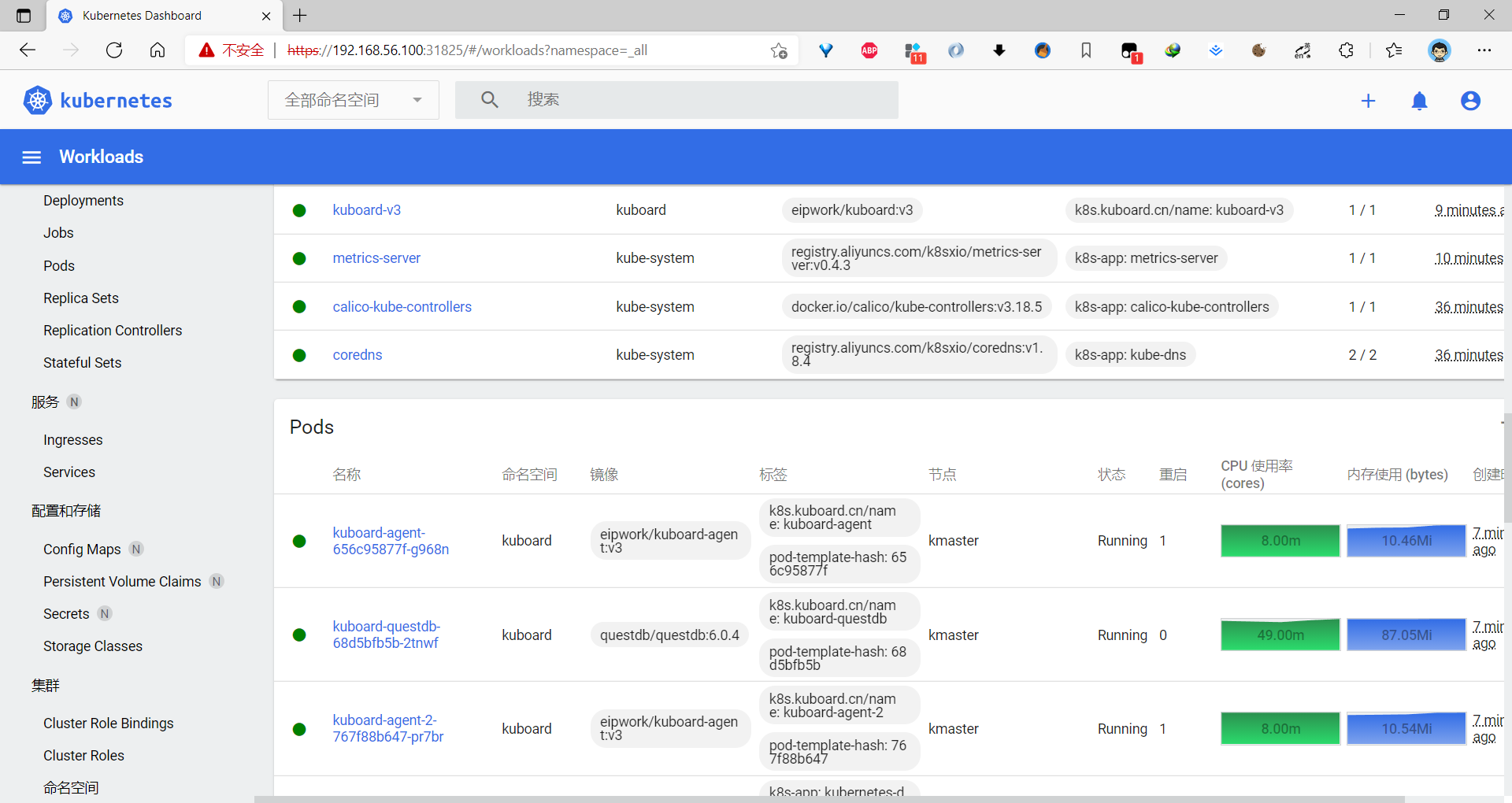Open the user account icon
1512x803 pixels.
pyautogui.click(x=1470, y=101)
